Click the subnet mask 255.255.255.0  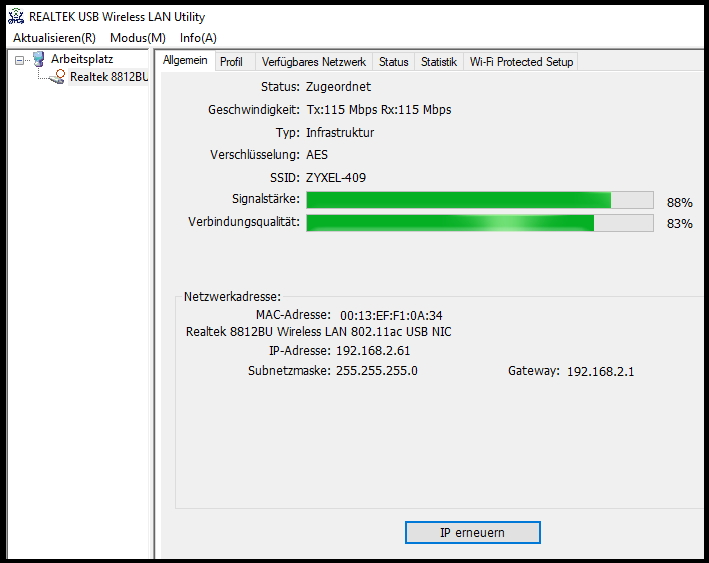coord(377,371)
